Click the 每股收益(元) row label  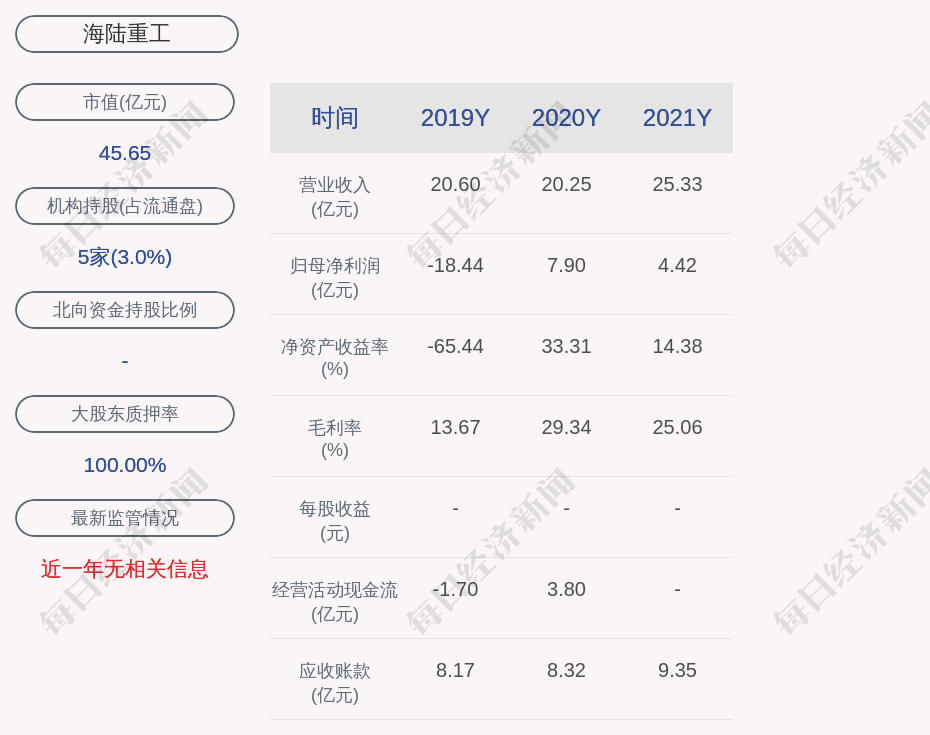335,521
